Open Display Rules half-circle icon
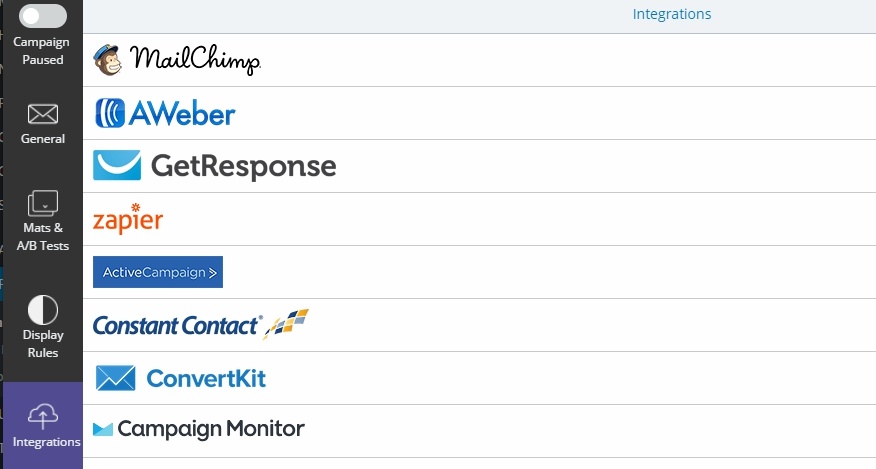 tap(42, 310)
